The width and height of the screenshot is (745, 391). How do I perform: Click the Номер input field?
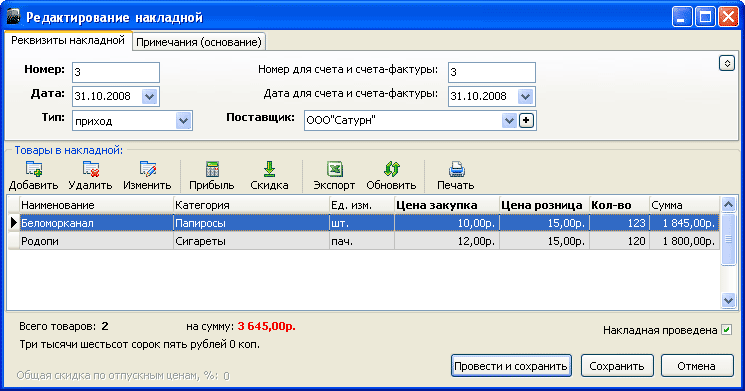click(116, 72)
